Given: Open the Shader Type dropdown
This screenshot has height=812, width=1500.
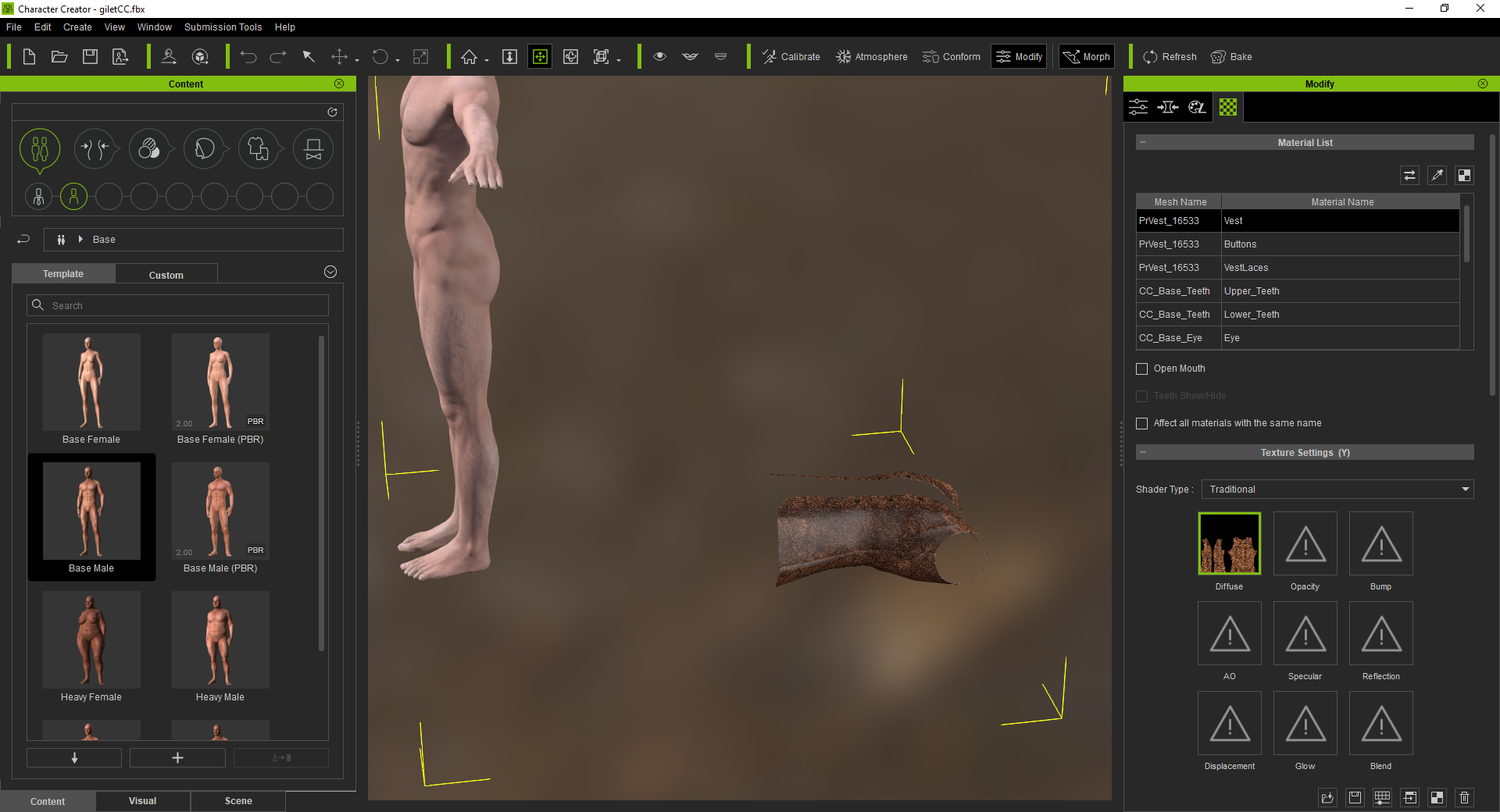Looking at the screenshot, I should 1337,490.
